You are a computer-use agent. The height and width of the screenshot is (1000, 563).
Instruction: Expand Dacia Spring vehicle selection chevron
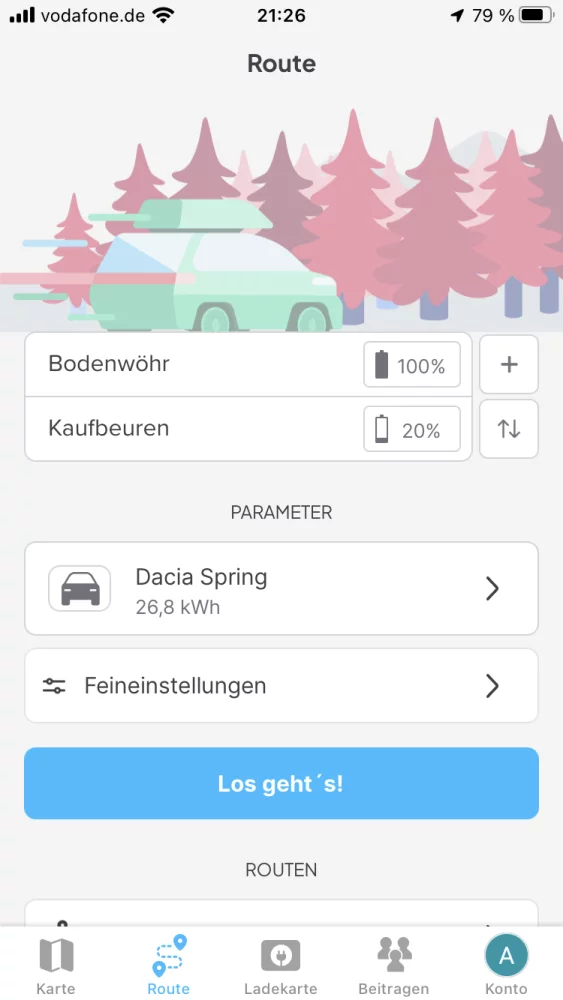coord(492,589)
